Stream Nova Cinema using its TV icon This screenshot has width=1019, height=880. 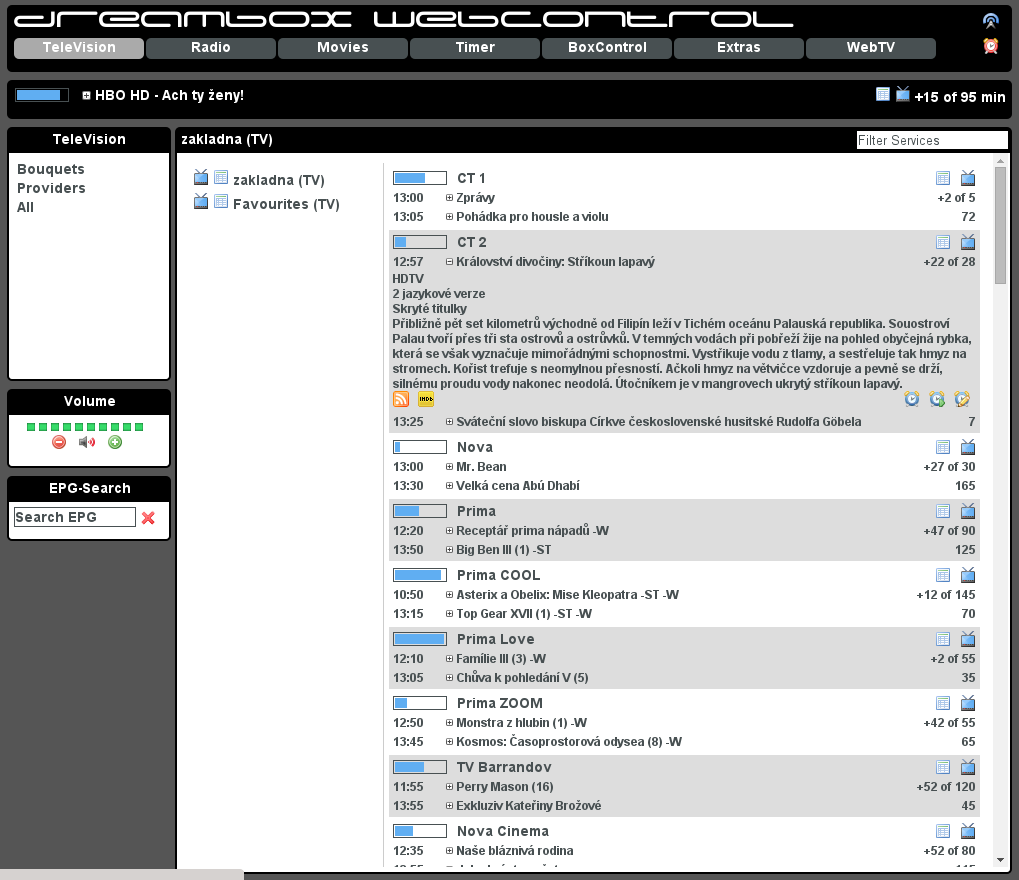tap(968, 831)
